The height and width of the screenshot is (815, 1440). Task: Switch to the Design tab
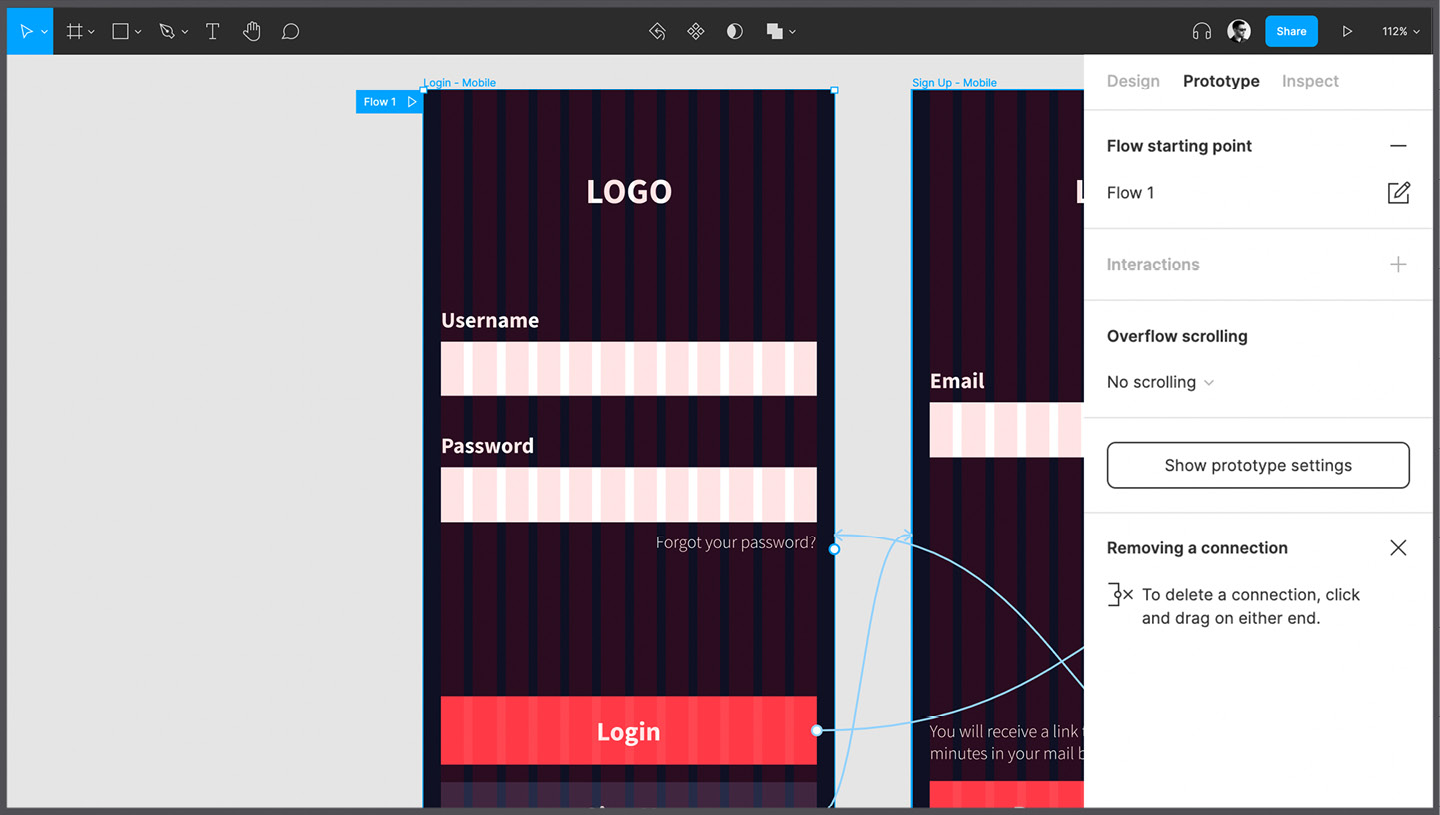click(1133, 81)
